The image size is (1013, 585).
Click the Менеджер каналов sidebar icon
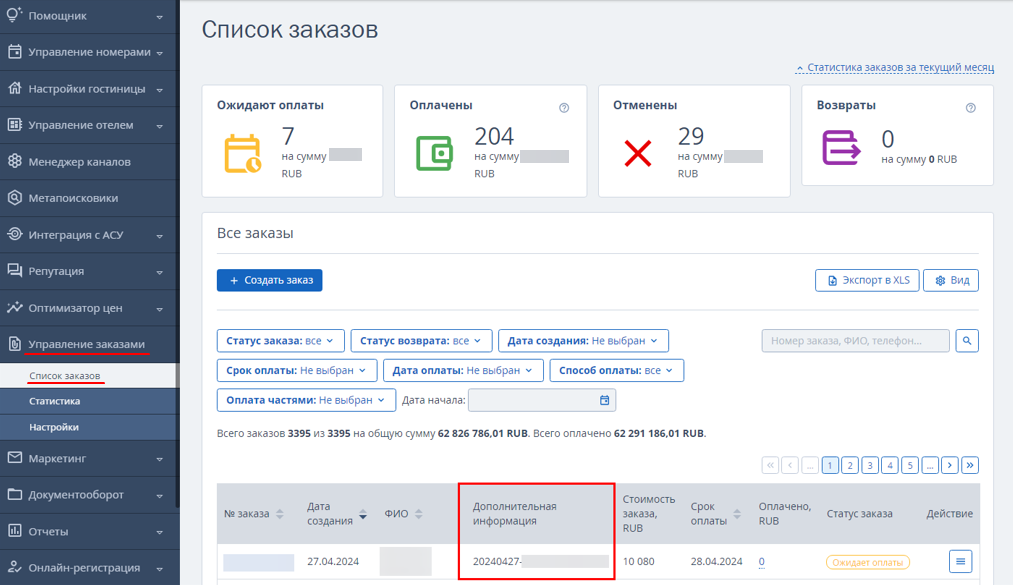point(15,161)
